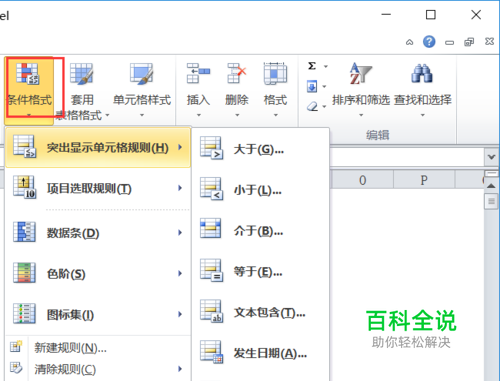Open Data Bars (数据条) submenu
This screenshot has height=381, width=500.
click(x=98, y=232)
